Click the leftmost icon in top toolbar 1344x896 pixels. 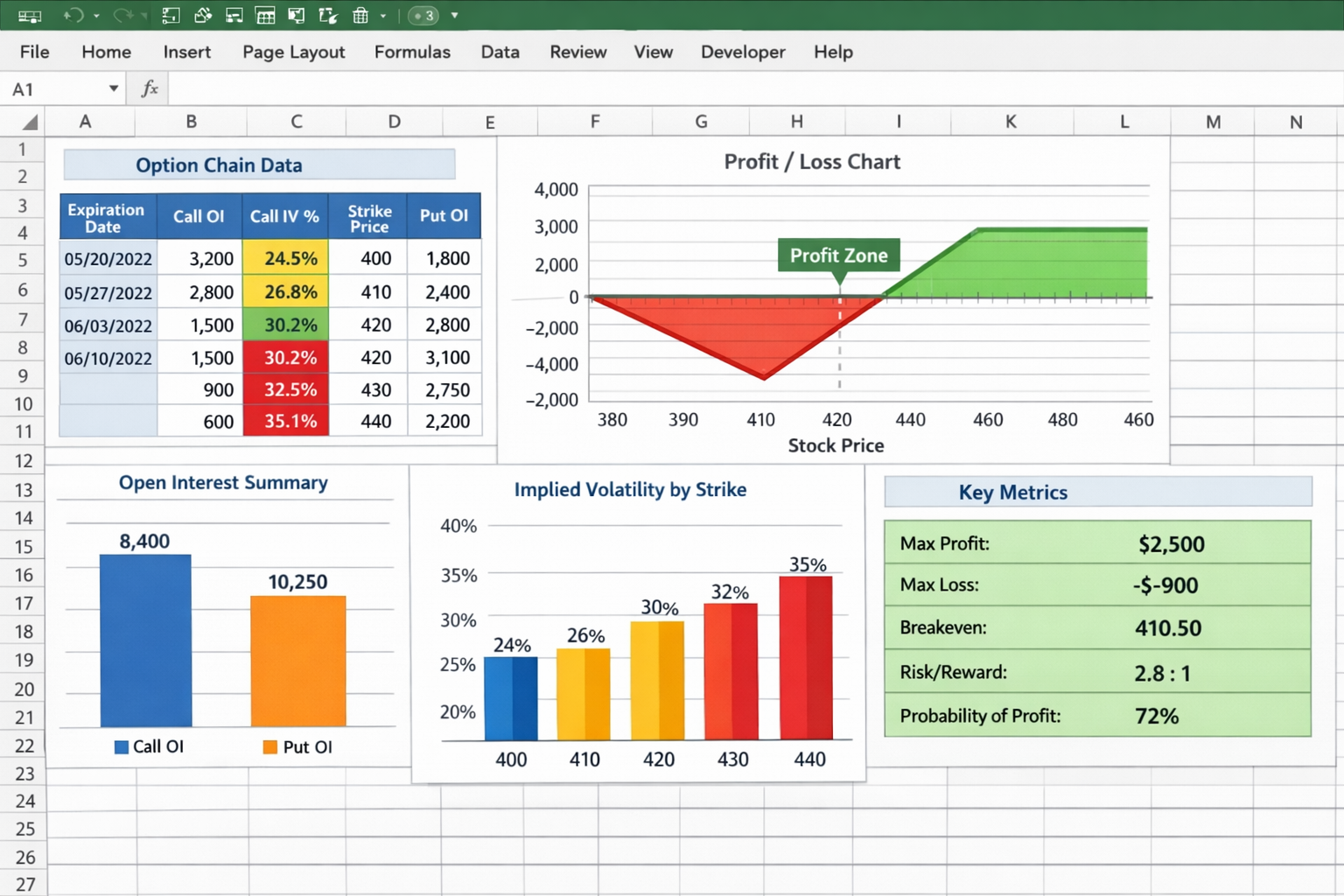pos(29,16)
